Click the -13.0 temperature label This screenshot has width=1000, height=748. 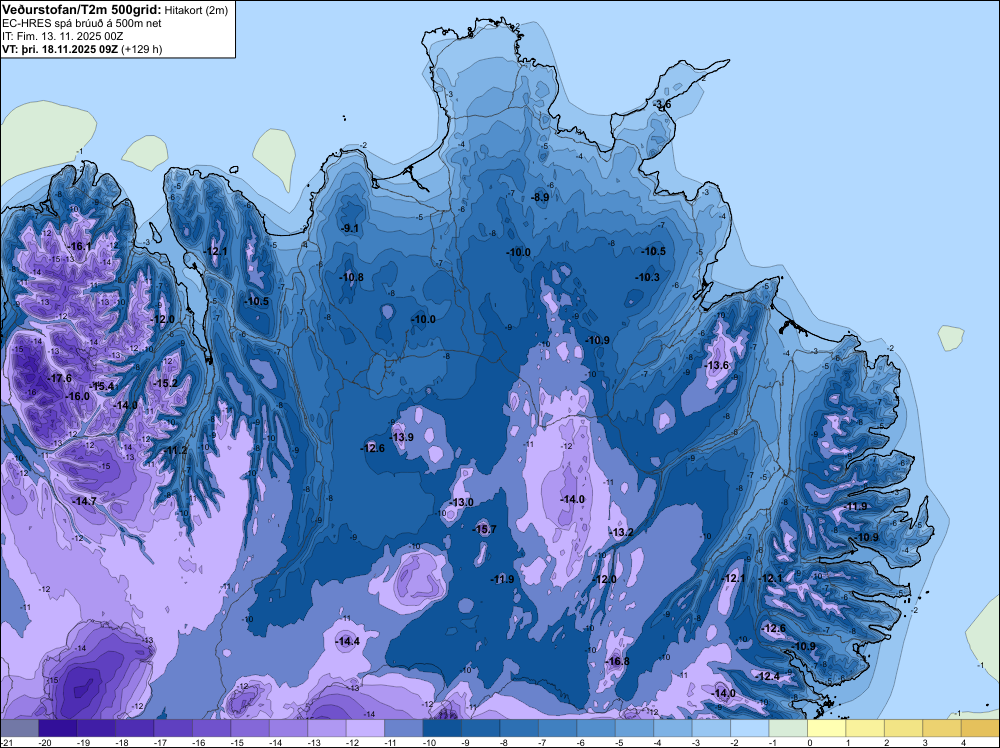pyautogui.click(x=462, y=502)
